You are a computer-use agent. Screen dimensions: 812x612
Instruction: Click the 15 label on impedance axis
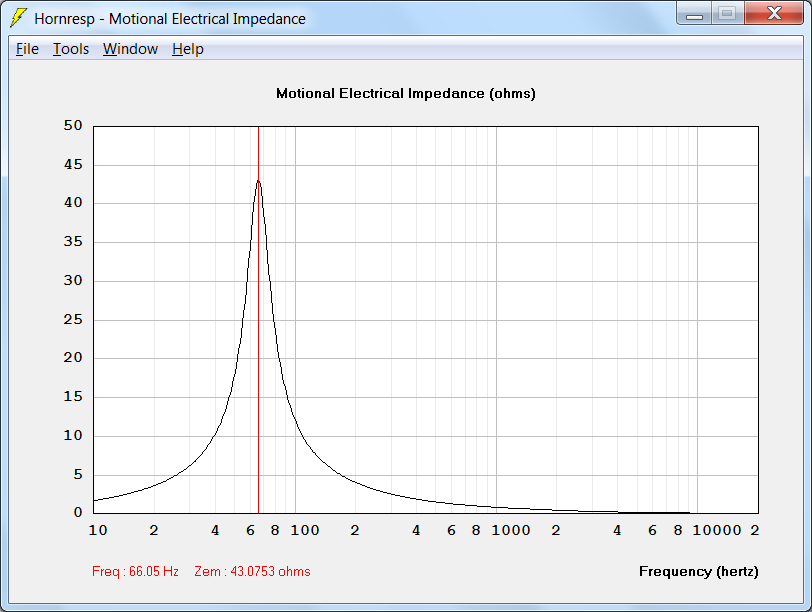click(x=73, y=397)
